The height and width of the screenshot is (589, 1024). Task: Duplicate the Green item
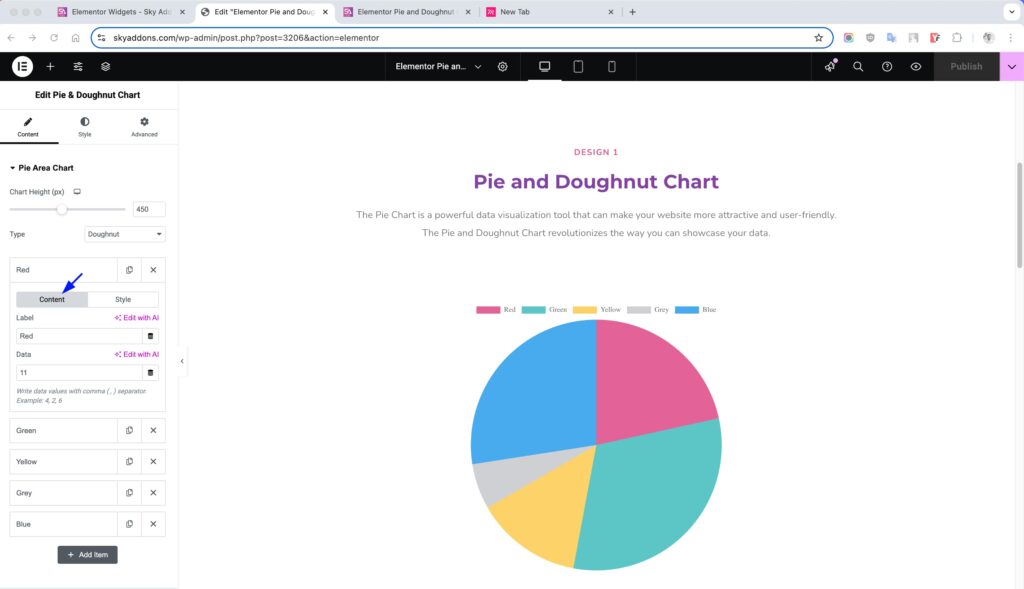point(129,430)
